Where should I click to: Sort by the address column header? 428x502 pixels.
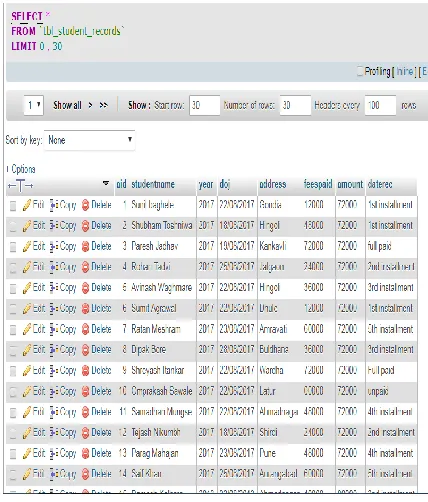point(273,184)
